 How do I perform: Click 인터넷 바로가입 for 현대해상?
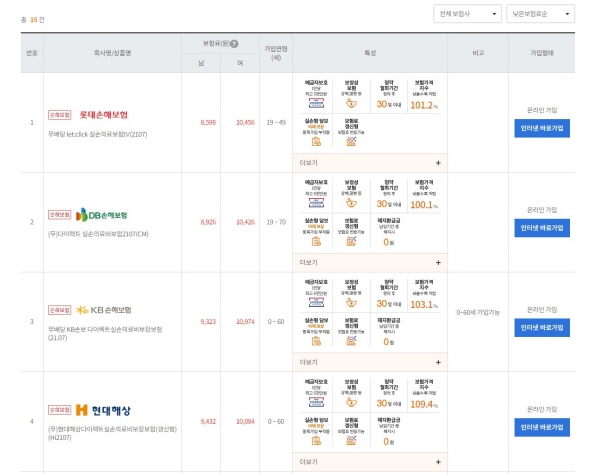coord(542,427)
